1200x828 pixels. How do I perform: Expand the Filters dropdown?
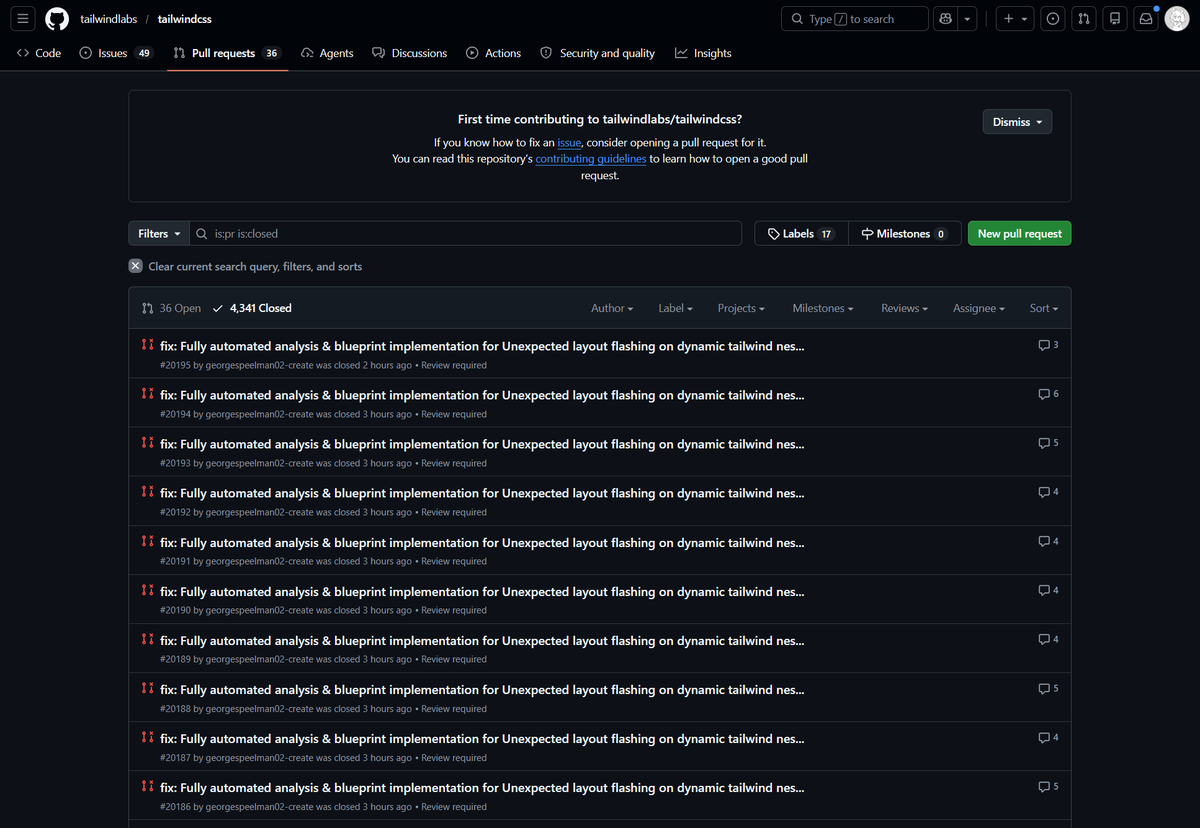coord(159,233)
